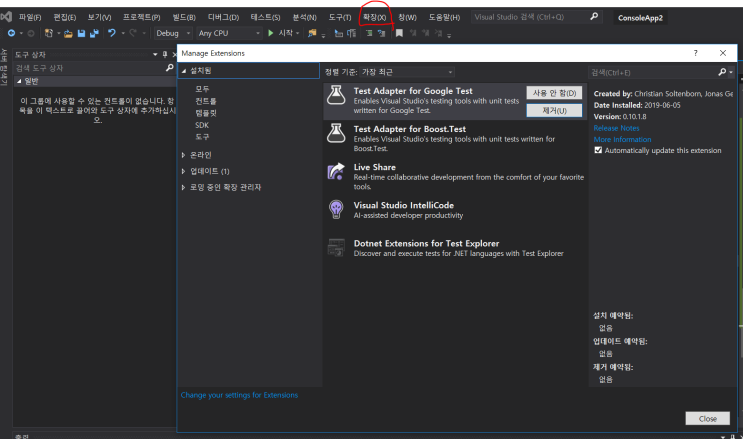Select the SDK category
Screen dimensions: 743x439
[x=202, y=125]
